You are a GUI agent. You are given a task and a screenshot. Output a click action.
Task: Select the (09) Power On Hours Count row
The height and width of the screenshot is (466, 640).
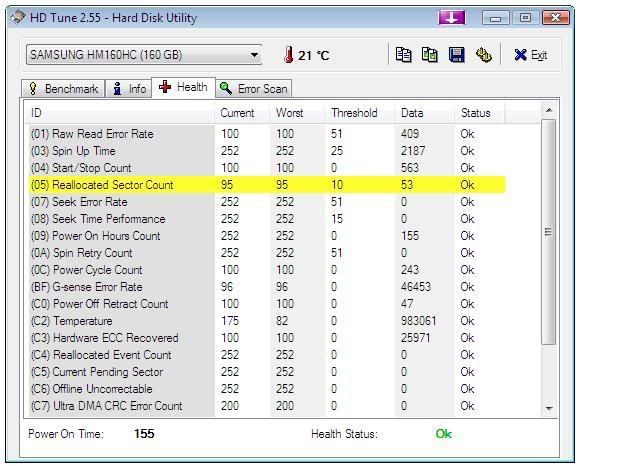(265, 236)
